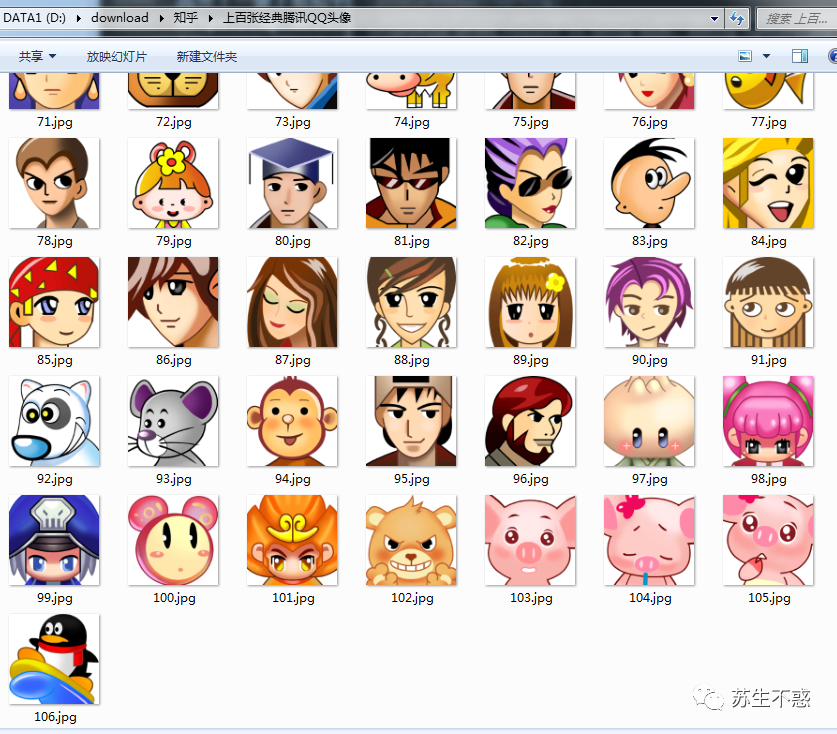Select the 96.jpg red-haired bearded man
The height and width of the screenshot is (734, 837).
point(531,421)
